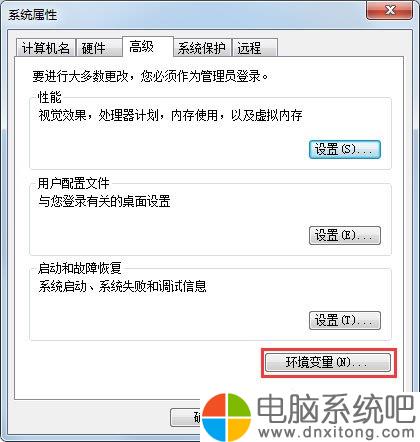420x442 pixels.
Task: Select the 启动和故障恢复 group label
Action: 79,268
